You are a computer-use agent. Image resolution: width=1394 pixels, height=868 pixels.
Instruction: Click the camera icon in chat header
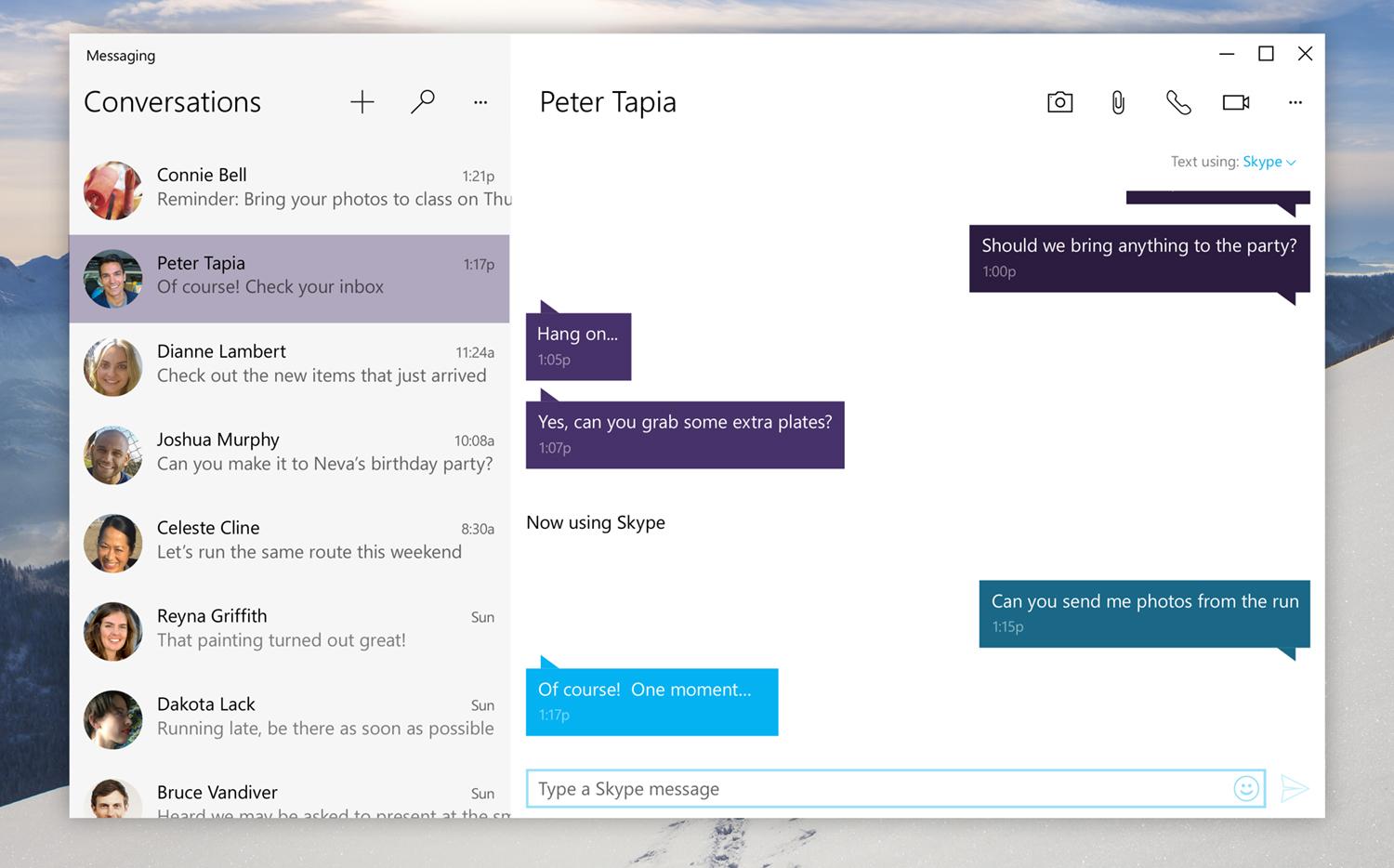point(1059,102)
